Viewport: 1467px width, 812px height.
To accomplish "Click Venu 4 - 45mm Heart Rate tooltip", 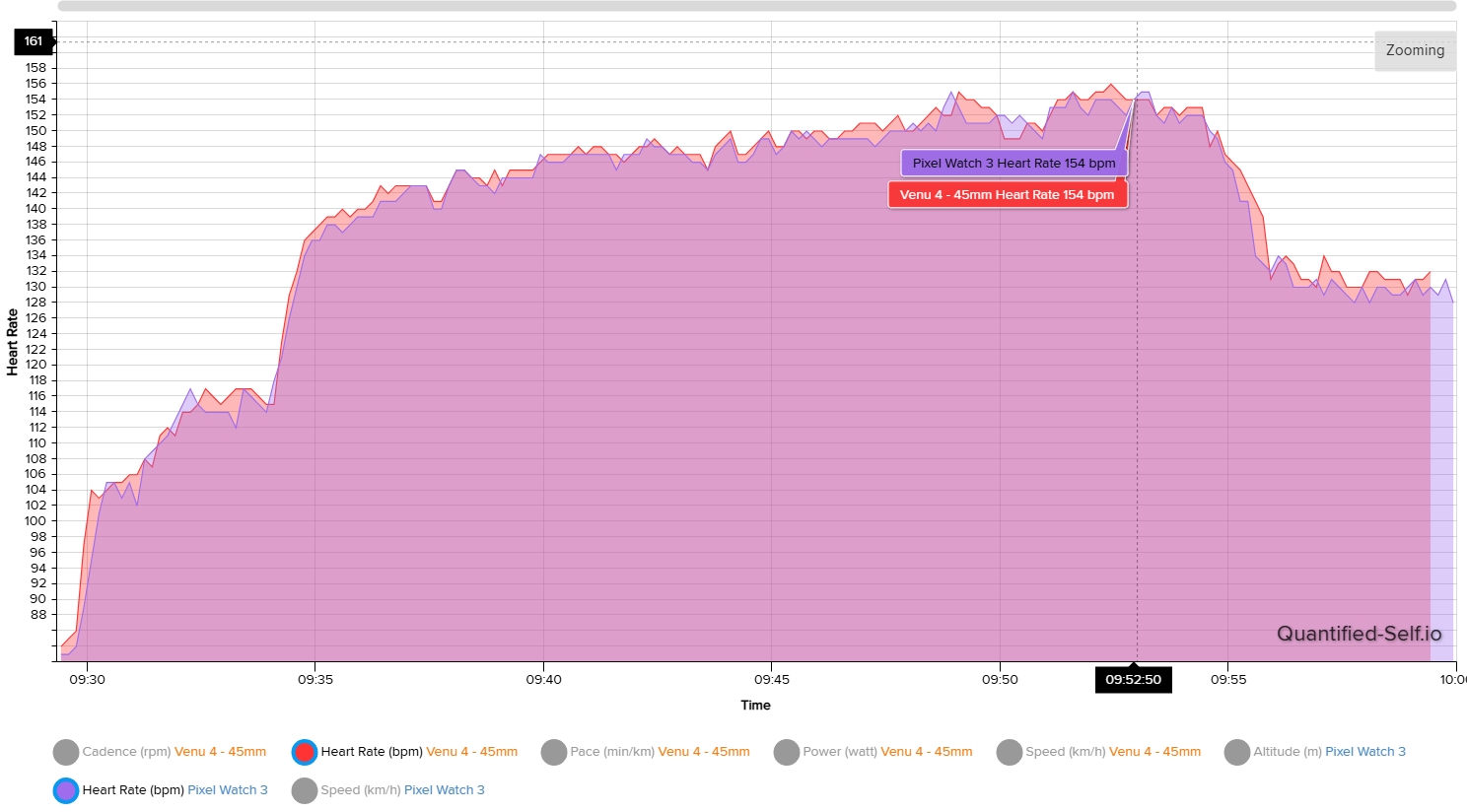I will pos(1007,195).
